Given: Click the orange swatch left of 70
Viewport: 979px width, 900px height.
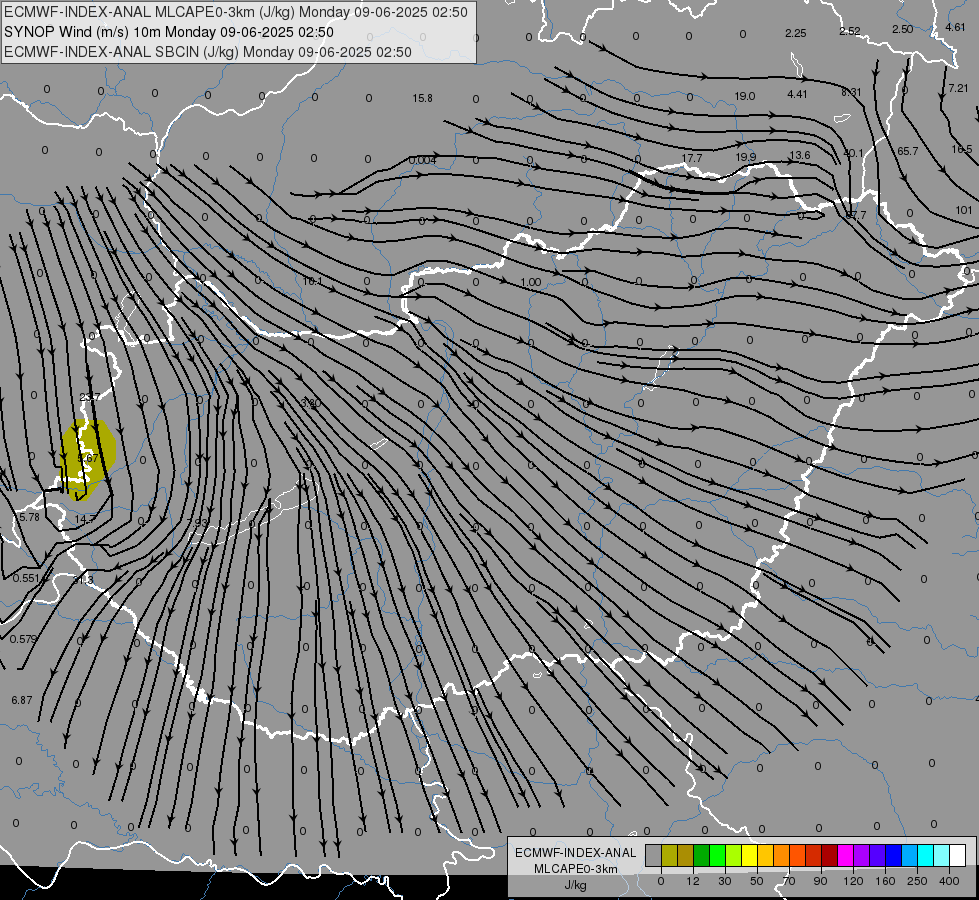Looking at the screenshot, I should tap(782, 855).
